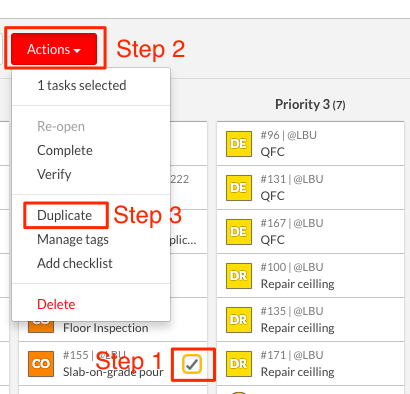Click the DE icon for task #96
The width and height of the screenshot is (410, 394).
coord(239,144)
